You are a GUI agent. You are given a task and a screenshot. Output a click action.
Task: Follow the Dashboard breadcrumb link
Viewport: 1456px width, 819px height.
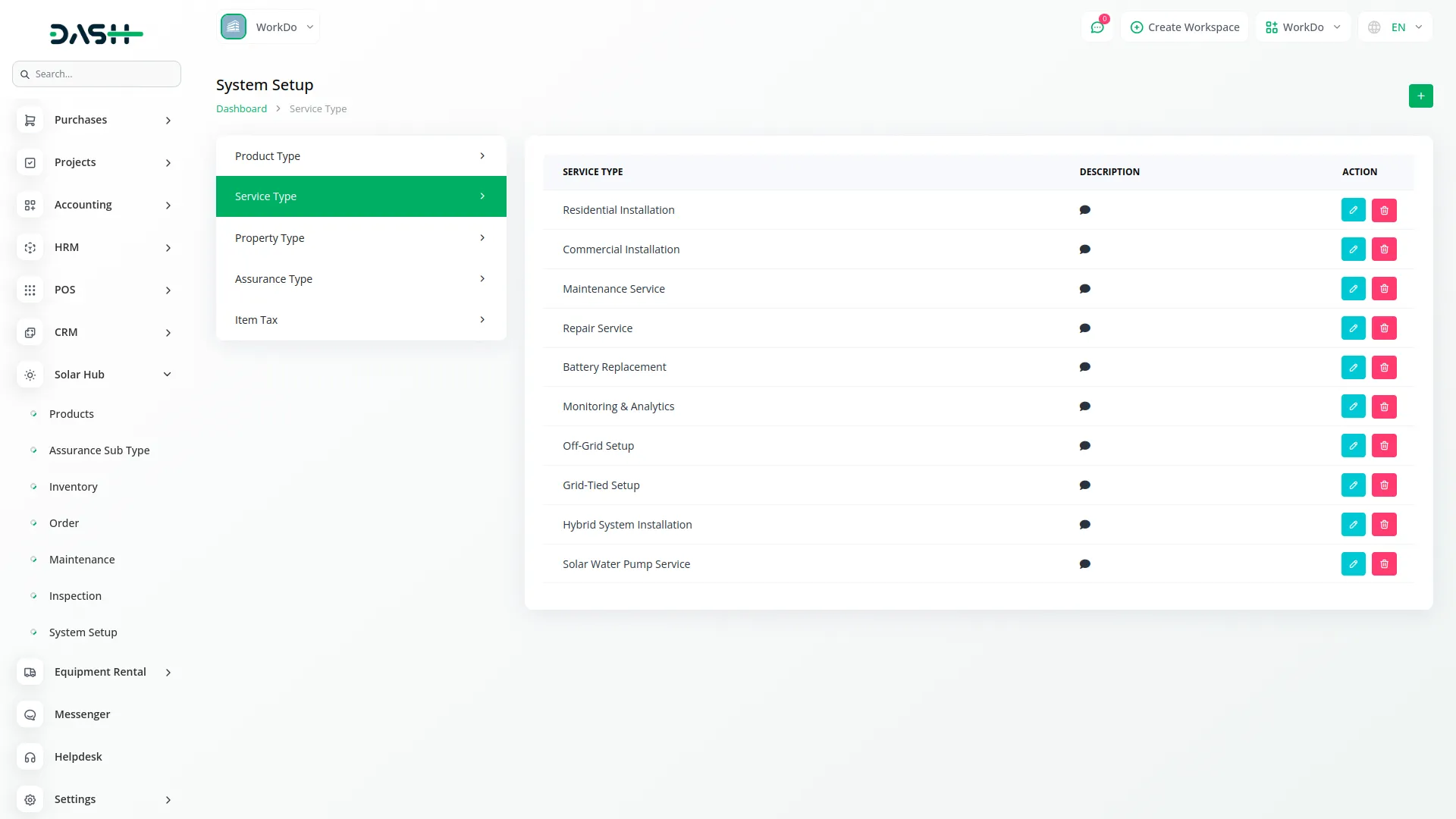pos(241,109)
